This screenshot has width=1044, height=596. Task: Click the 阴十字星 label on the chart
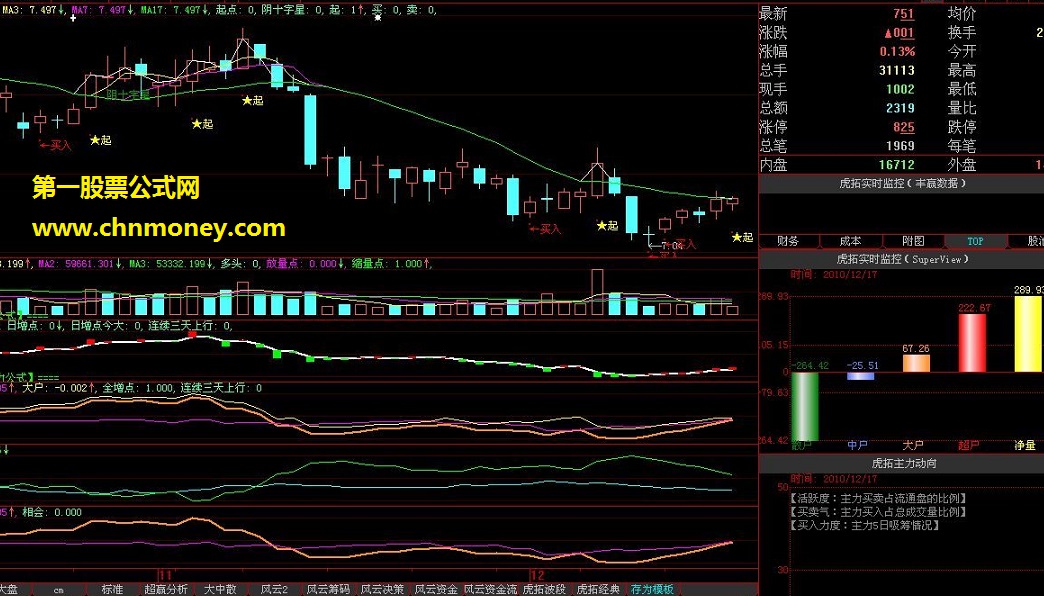click(x=128, y=95)
